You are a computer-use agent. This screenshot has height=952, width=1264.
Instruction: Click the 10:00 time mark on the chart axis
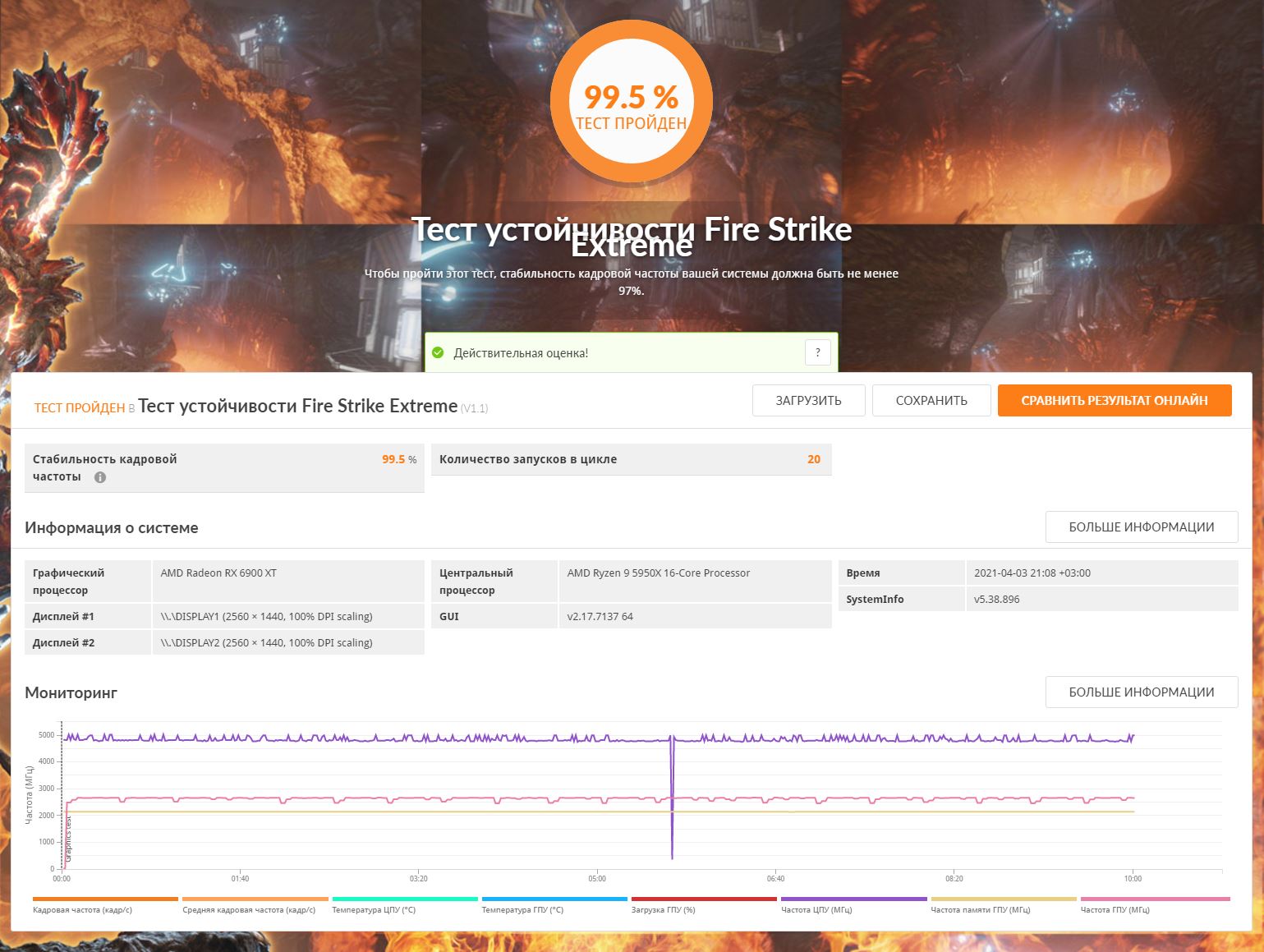tap(1133, 879)
